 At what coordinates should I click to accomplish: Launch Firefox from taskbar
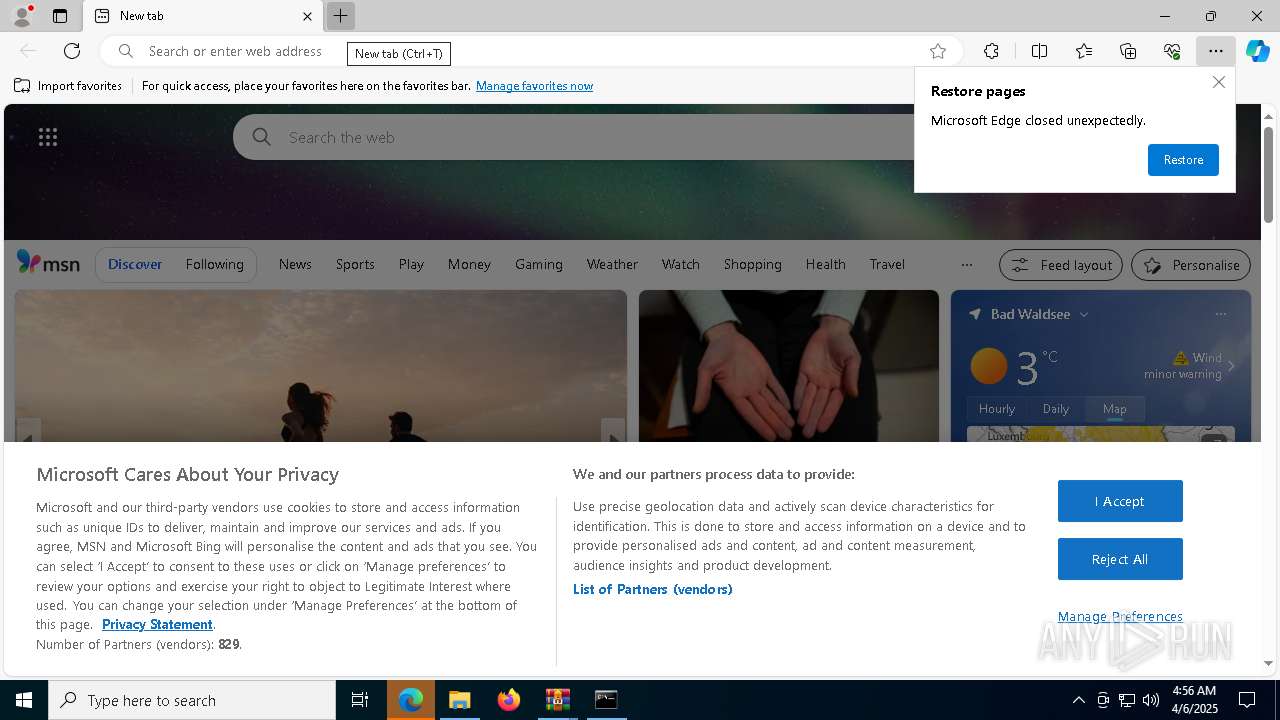pos(509,700)
